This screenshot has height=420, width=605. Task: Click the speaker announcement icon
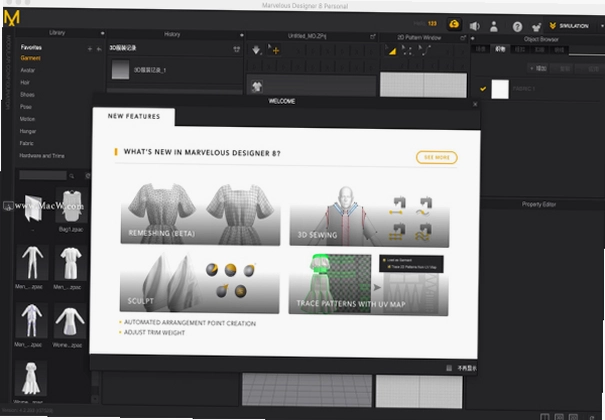[x=474, y=26]
